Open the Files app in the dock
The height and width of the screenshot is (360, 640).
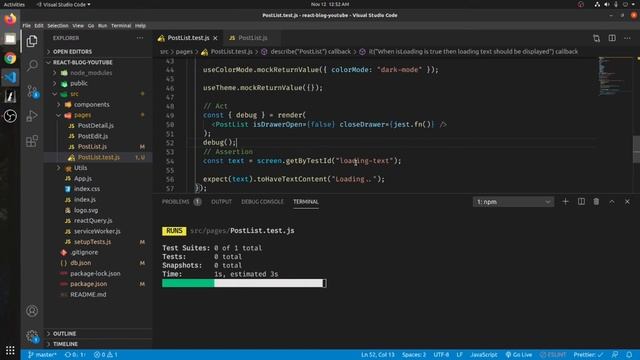click(10, 39)
